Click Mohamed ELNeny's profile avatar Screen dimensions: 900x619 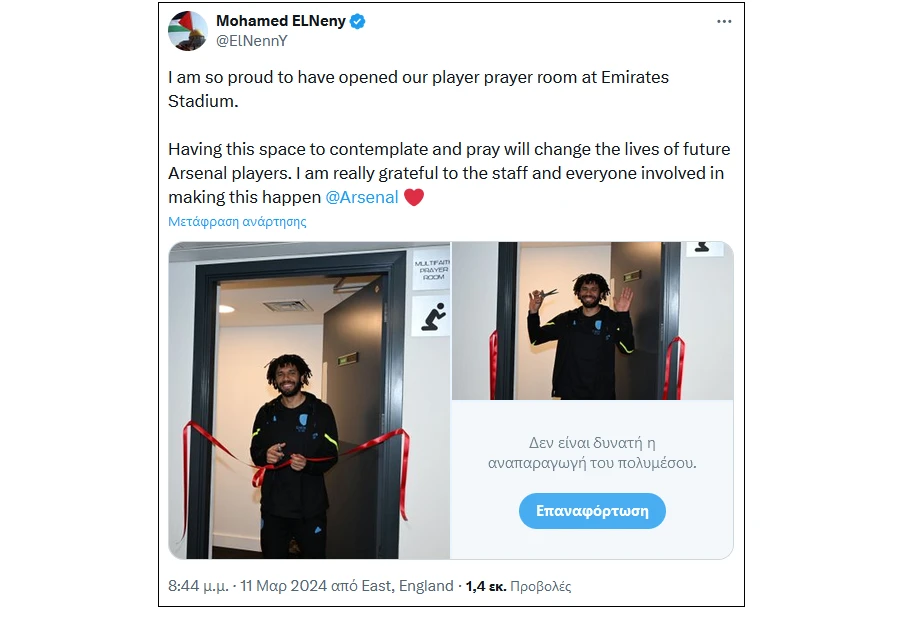point(187,31)
